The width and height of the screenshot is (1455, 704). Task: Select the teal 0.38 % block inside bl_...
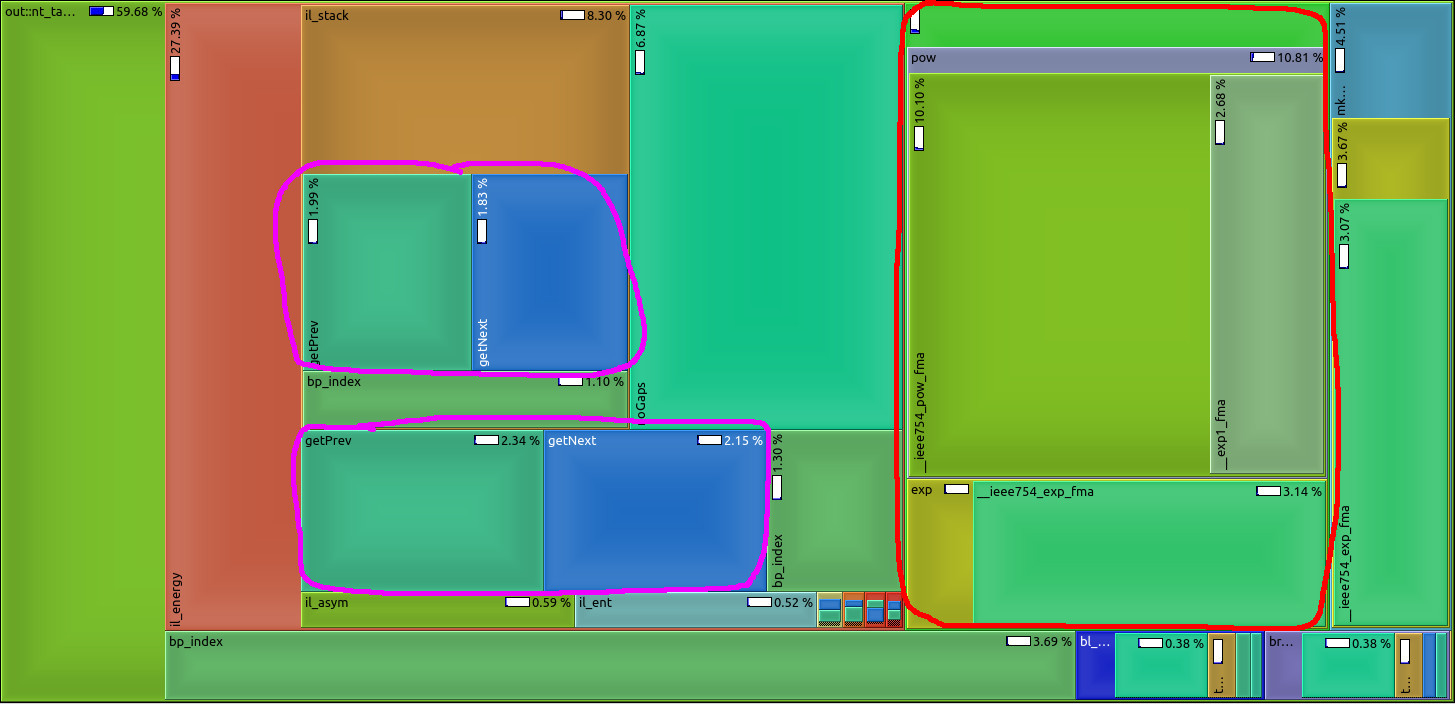[1161, 665]
